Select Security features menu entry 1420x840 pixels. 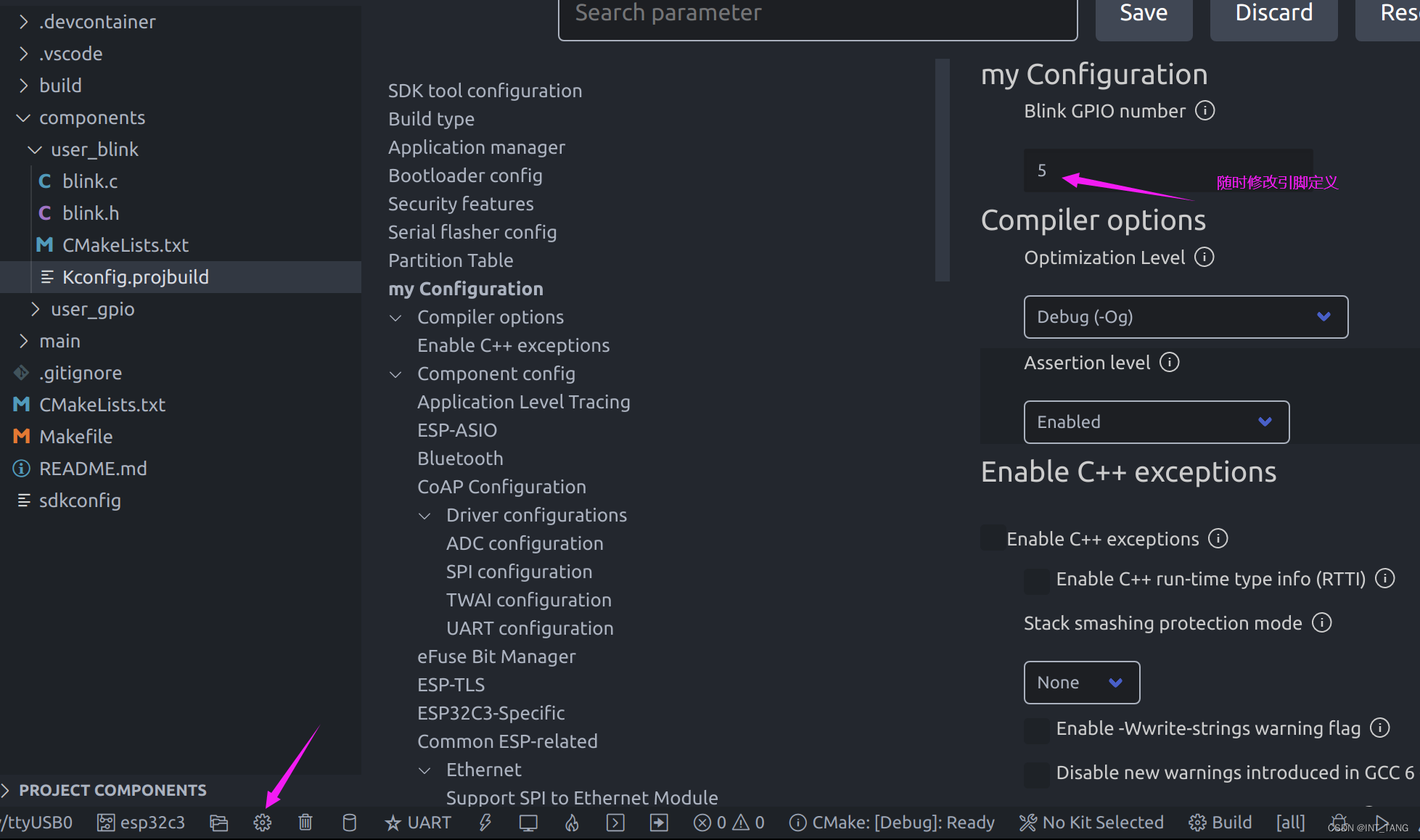[x=461, y=204]
